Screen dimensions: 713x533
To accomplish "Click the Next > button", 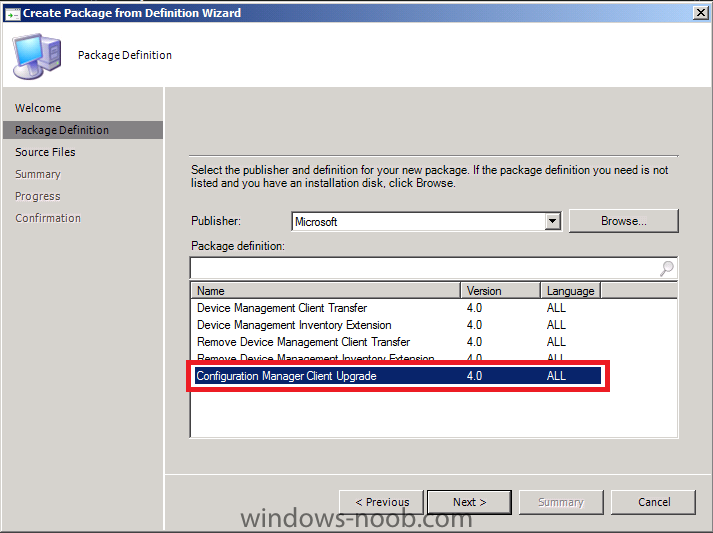I will (469, 502).
